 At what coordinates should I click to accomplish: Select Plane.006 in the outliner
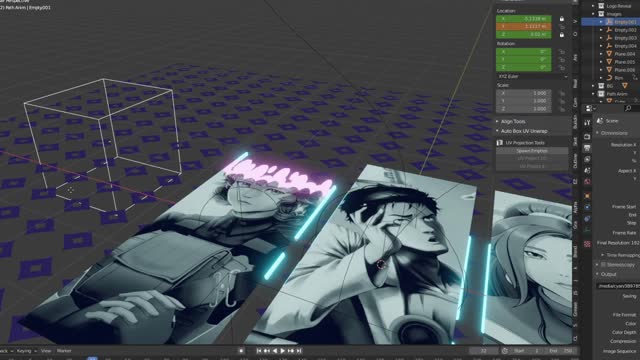point(625,70)
